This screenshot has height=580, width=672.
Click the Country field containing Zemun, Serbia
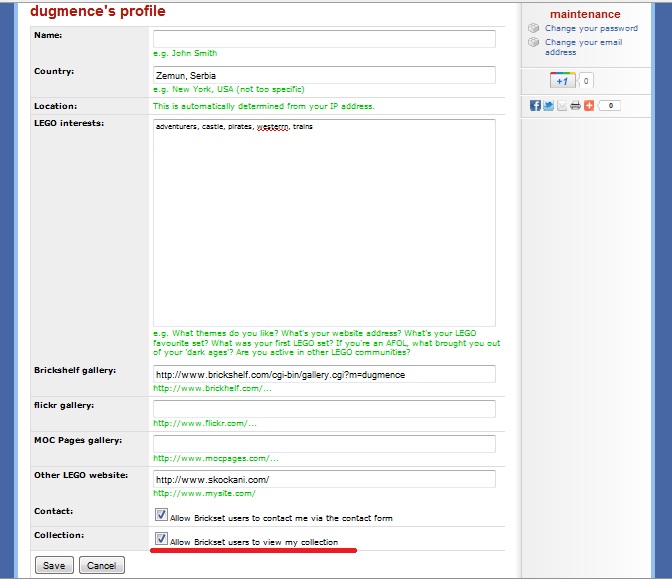[x=324, y=75]
